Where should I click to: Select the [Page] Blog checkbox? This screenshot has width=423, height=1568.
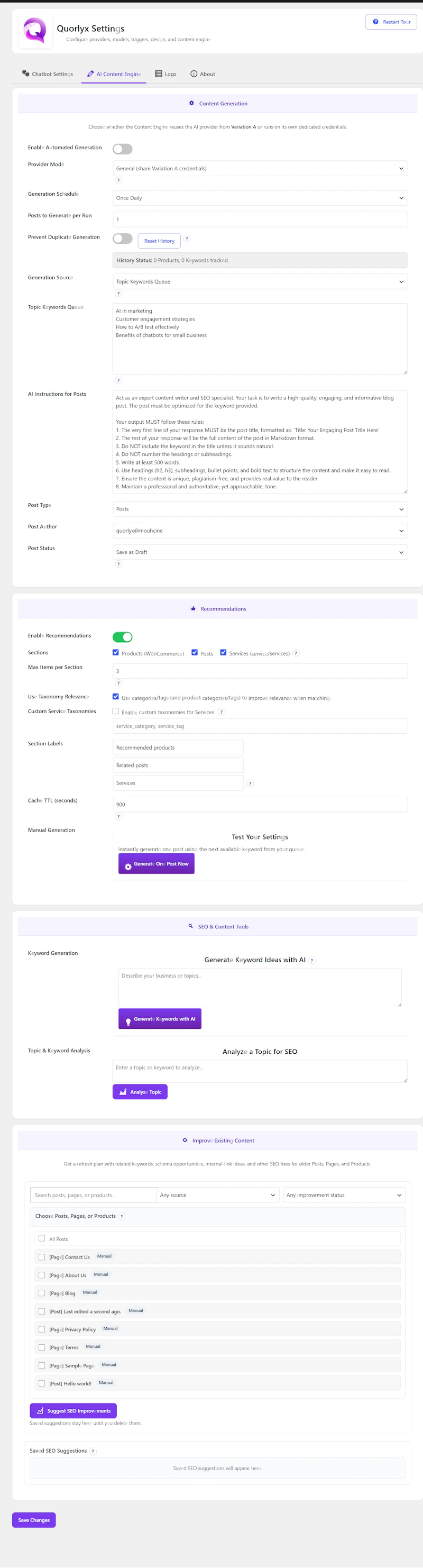pos(41,1293)
